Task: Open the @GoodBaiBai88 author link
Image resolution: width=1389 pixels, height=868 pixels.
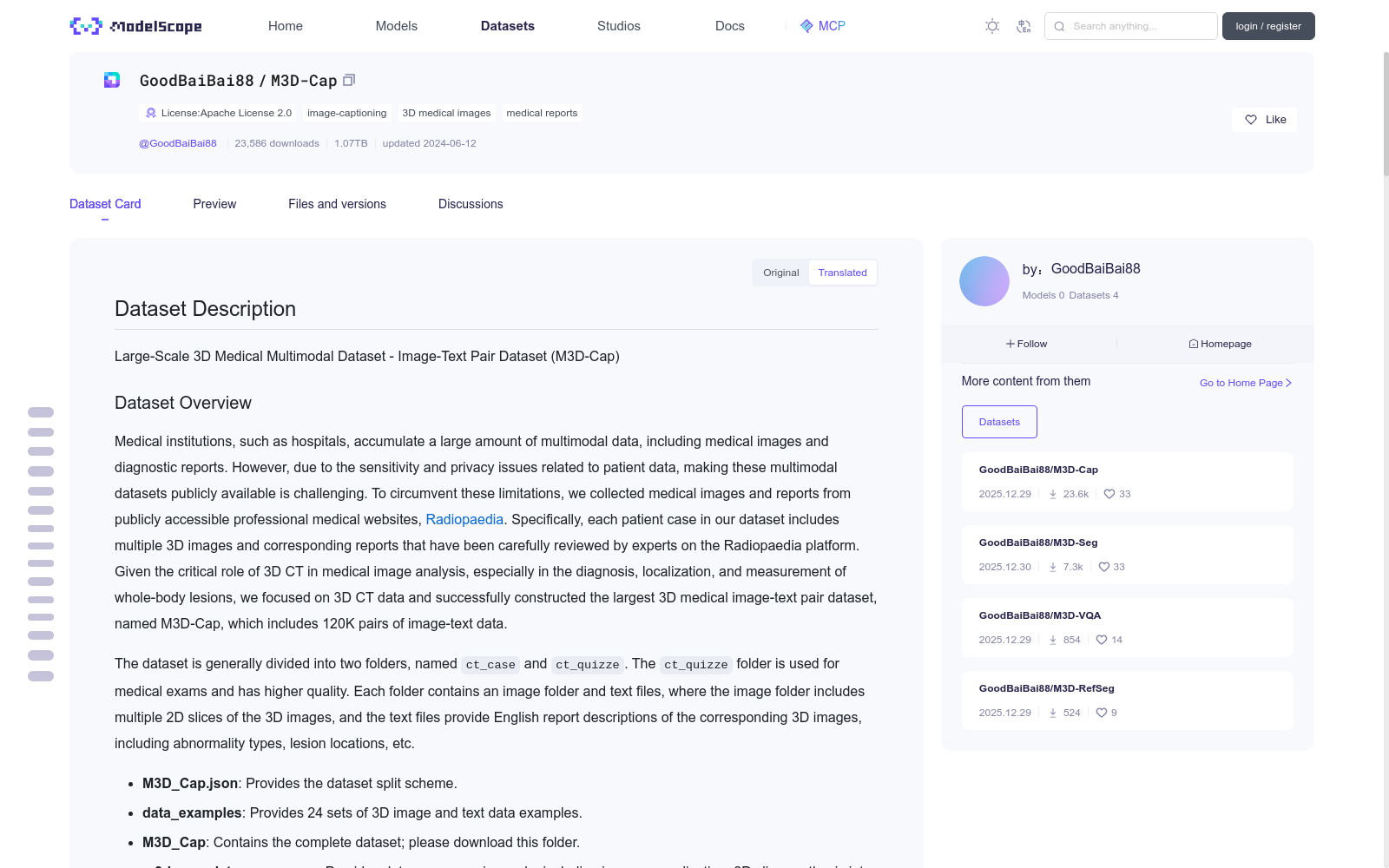Action: click(x=178, y=143)
